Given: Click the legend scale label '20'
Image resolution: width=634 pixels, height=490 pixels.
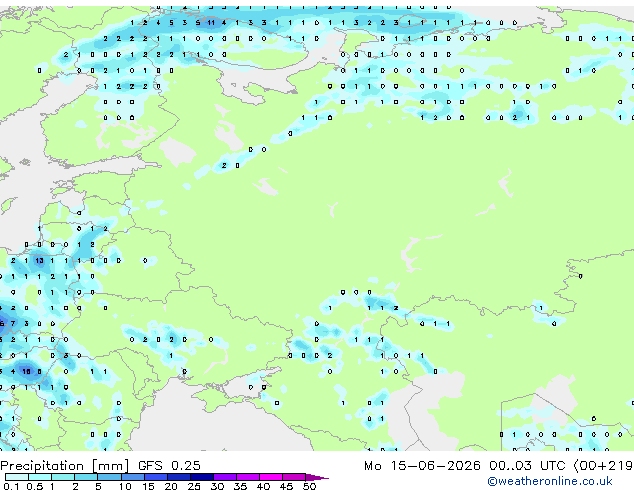Looking at the screenshot, I should [171, 486].
